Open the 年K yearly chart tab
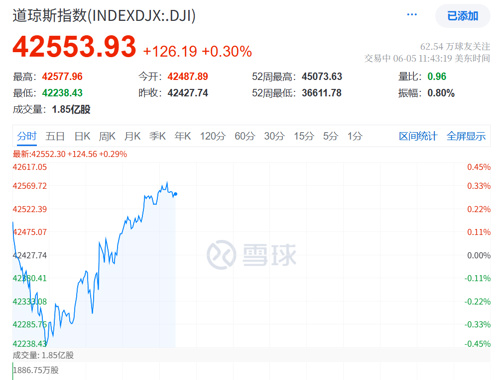The image size is (500, 380). click(183, 136)
